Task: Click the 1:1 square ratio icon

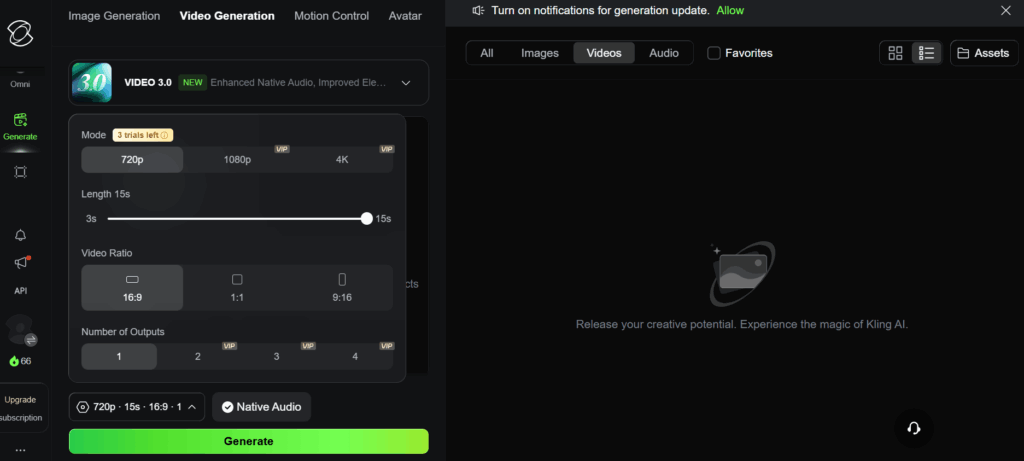Action: 237,279
